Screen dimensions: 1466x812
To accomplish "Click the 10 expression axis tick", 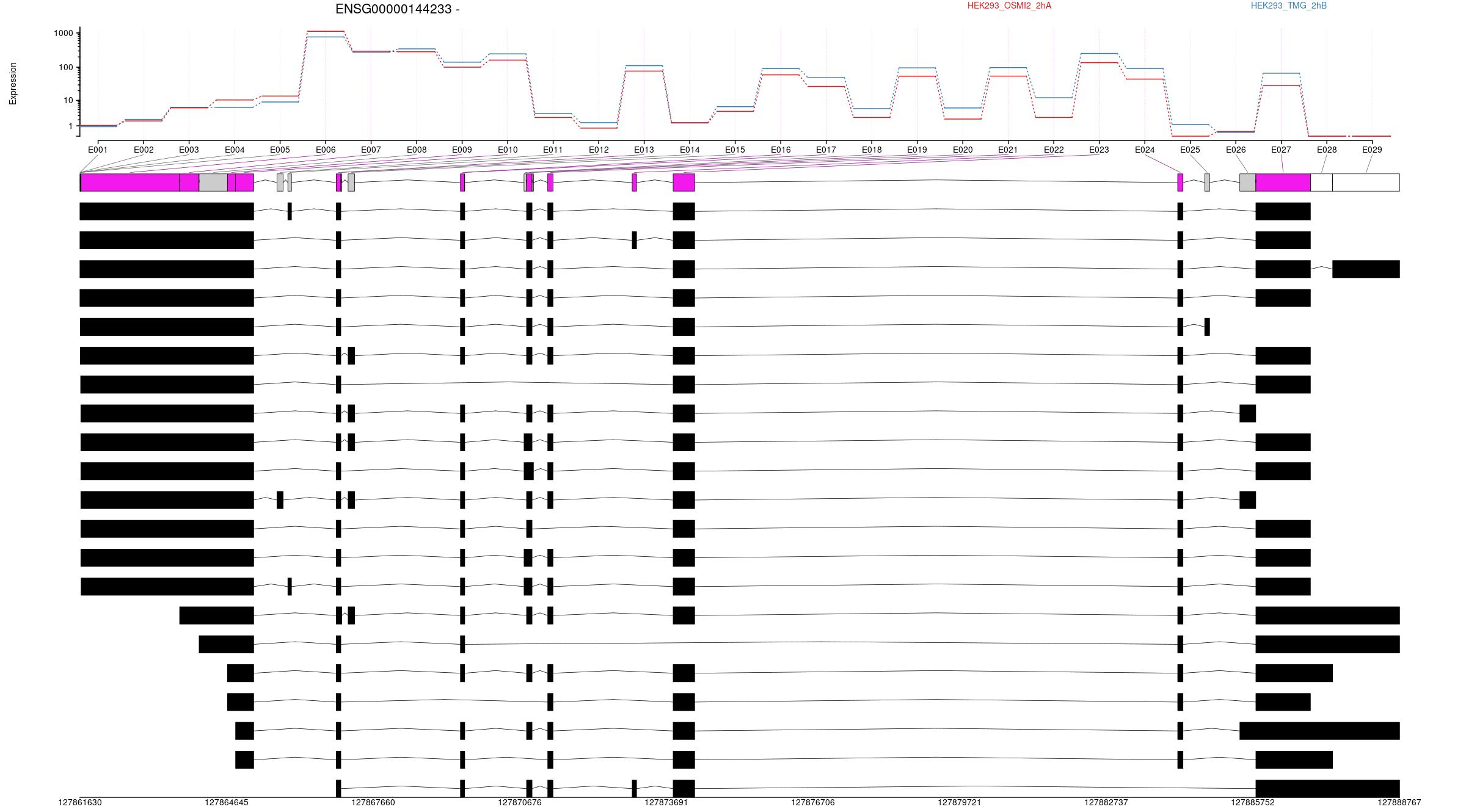I will (x=68, y=100).
